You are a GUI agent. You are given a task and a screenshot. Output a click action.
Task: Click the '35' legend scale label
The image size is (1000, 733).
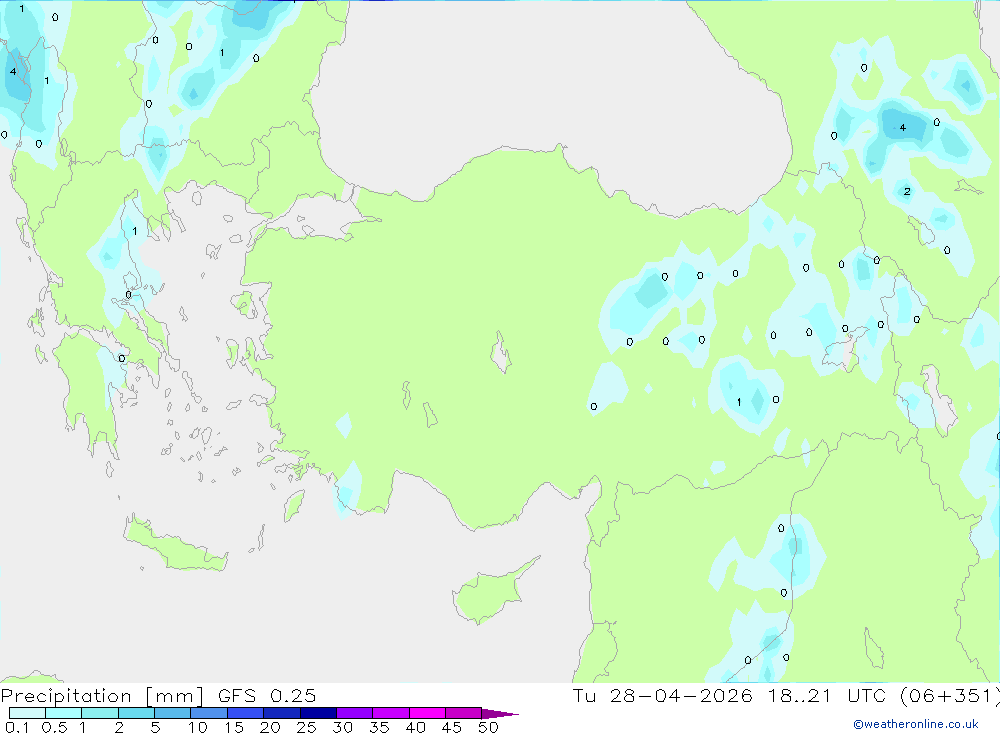tap(379, 727)
